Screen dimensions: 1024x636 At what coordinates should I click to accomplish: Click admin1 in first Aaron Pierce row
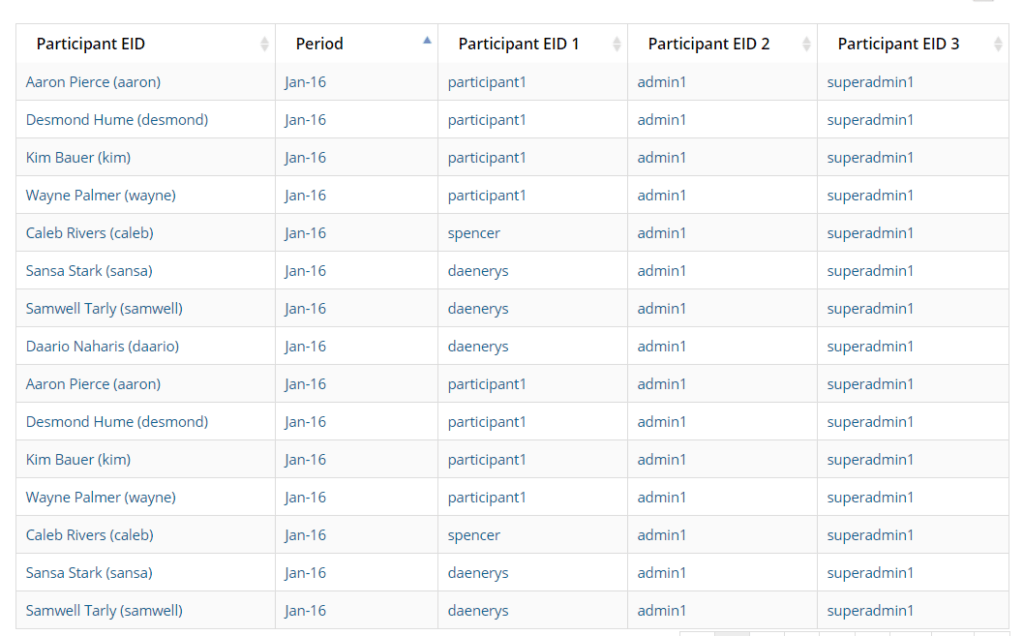pyautogui.click(x=662, y=82)
